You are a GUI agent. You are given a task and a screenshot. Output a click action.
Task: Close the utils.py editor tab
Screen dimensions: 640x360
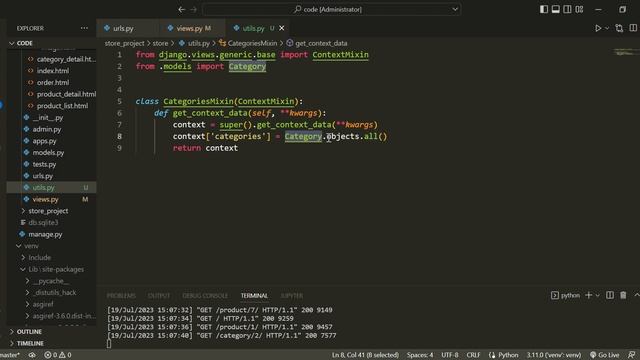(x=282, y=28)
